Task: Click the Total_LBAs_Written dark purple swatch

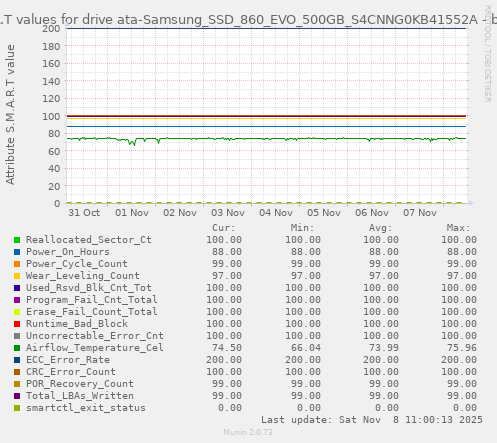Action: [x=17, y=396]
